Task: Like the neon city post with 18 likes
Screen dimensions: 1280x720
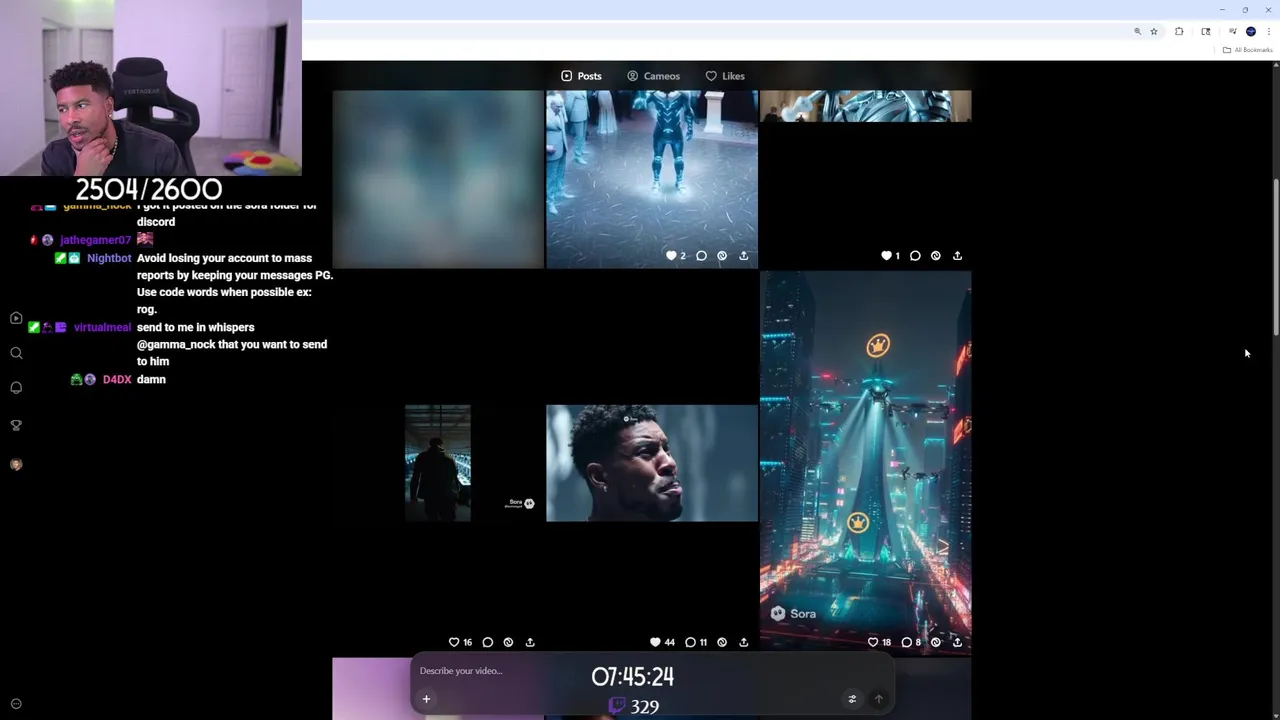Action: pos(873,642)
